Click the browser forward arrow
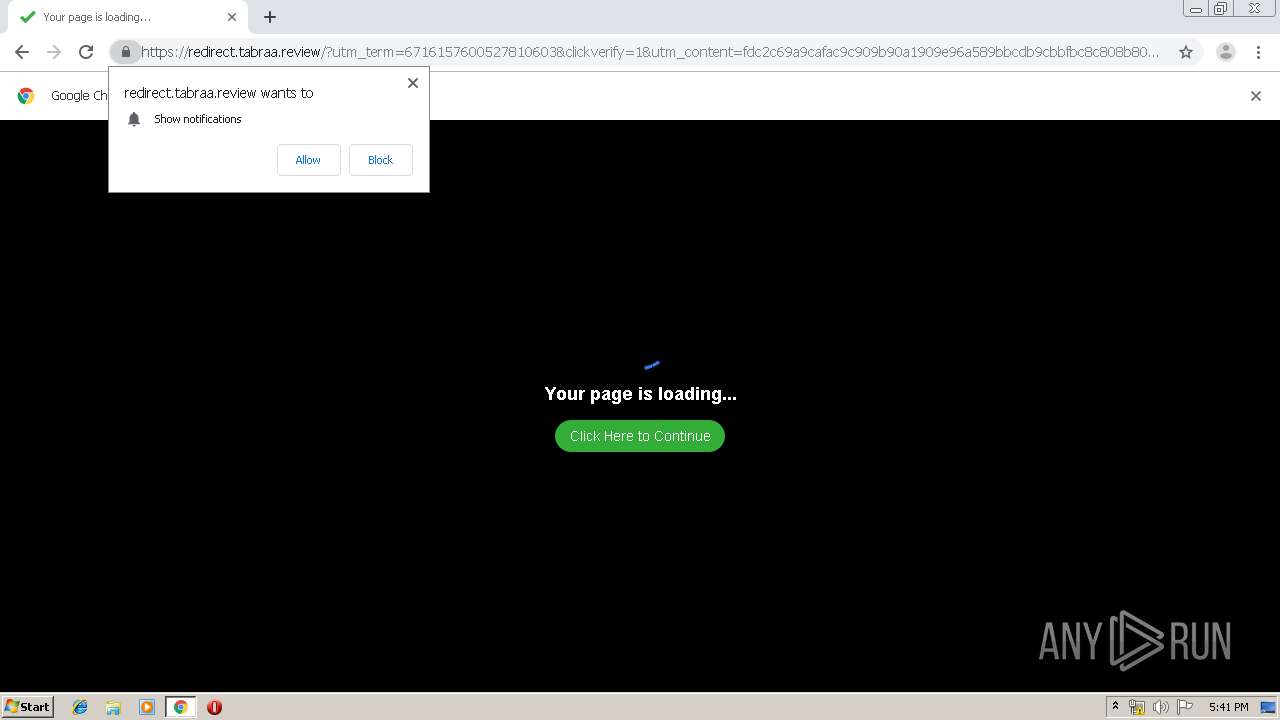 click(x=54, y=52)
